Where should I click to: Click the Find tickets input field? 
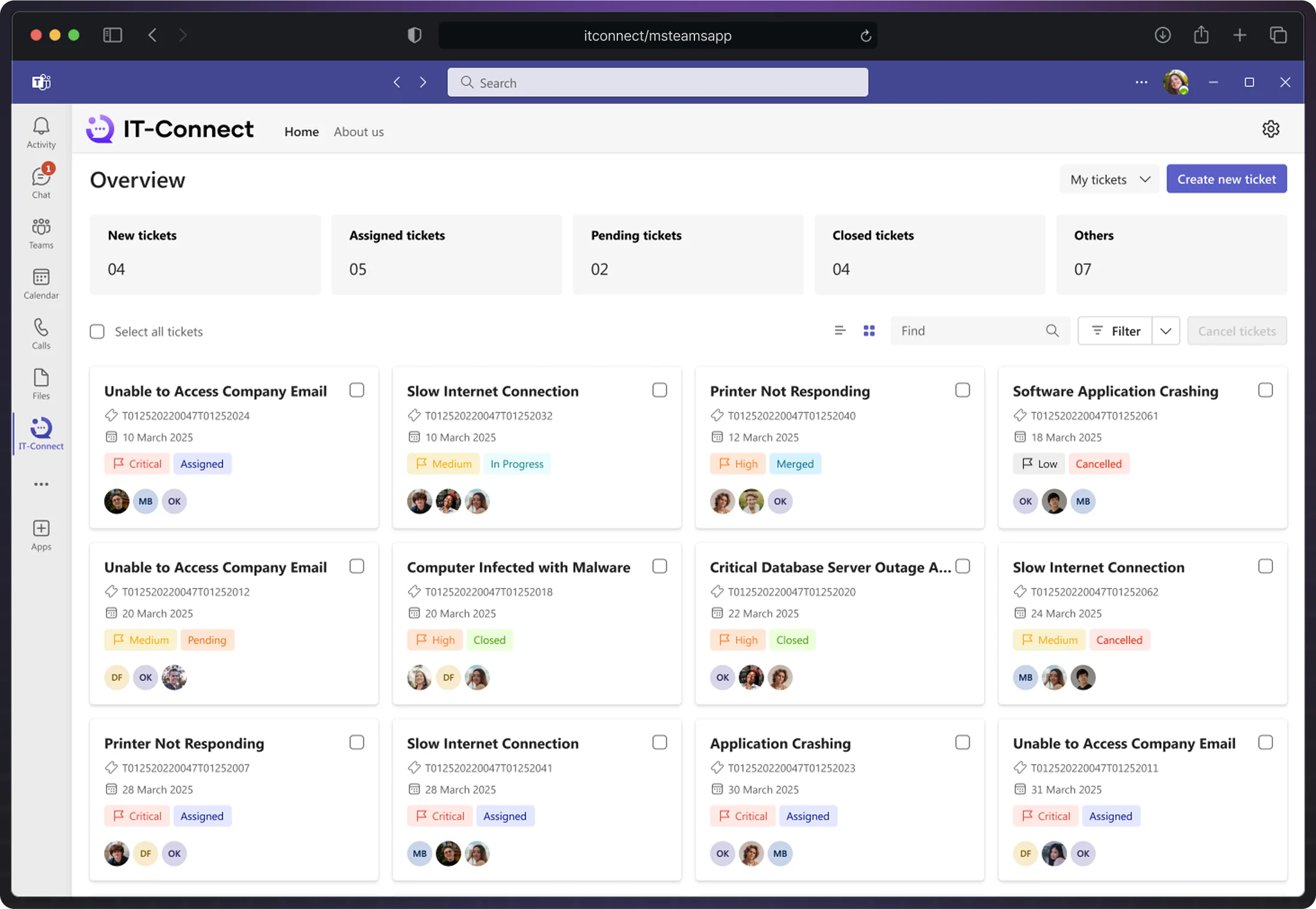[969, 331]
